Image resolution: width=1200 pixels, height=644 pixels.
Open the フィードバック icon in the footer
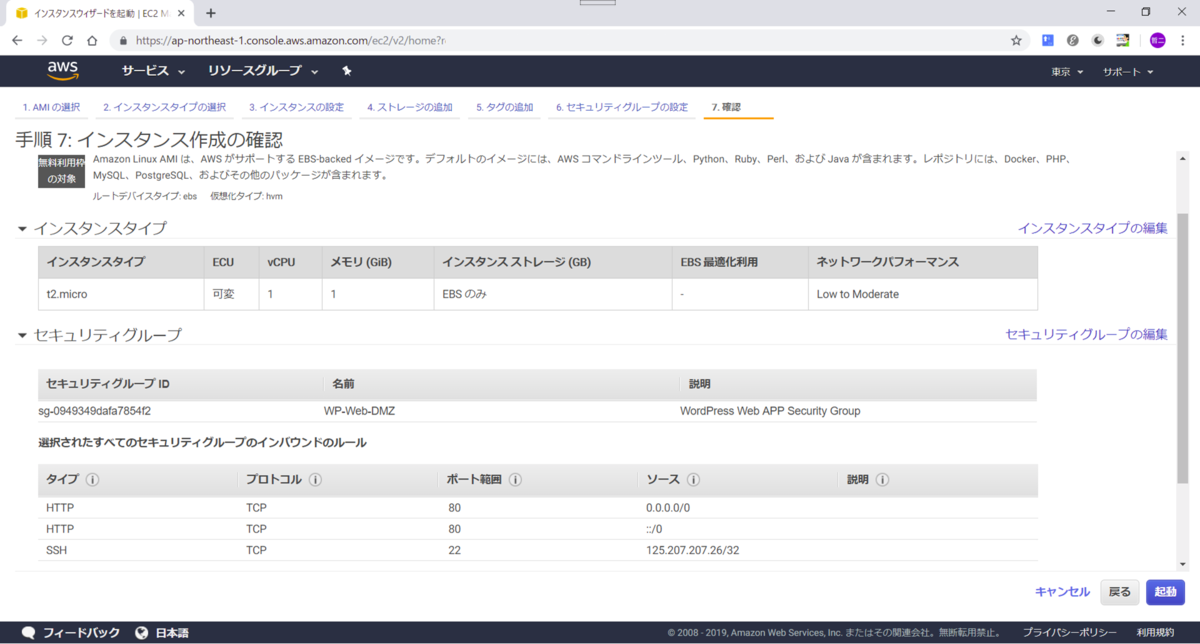click(28, 632)
